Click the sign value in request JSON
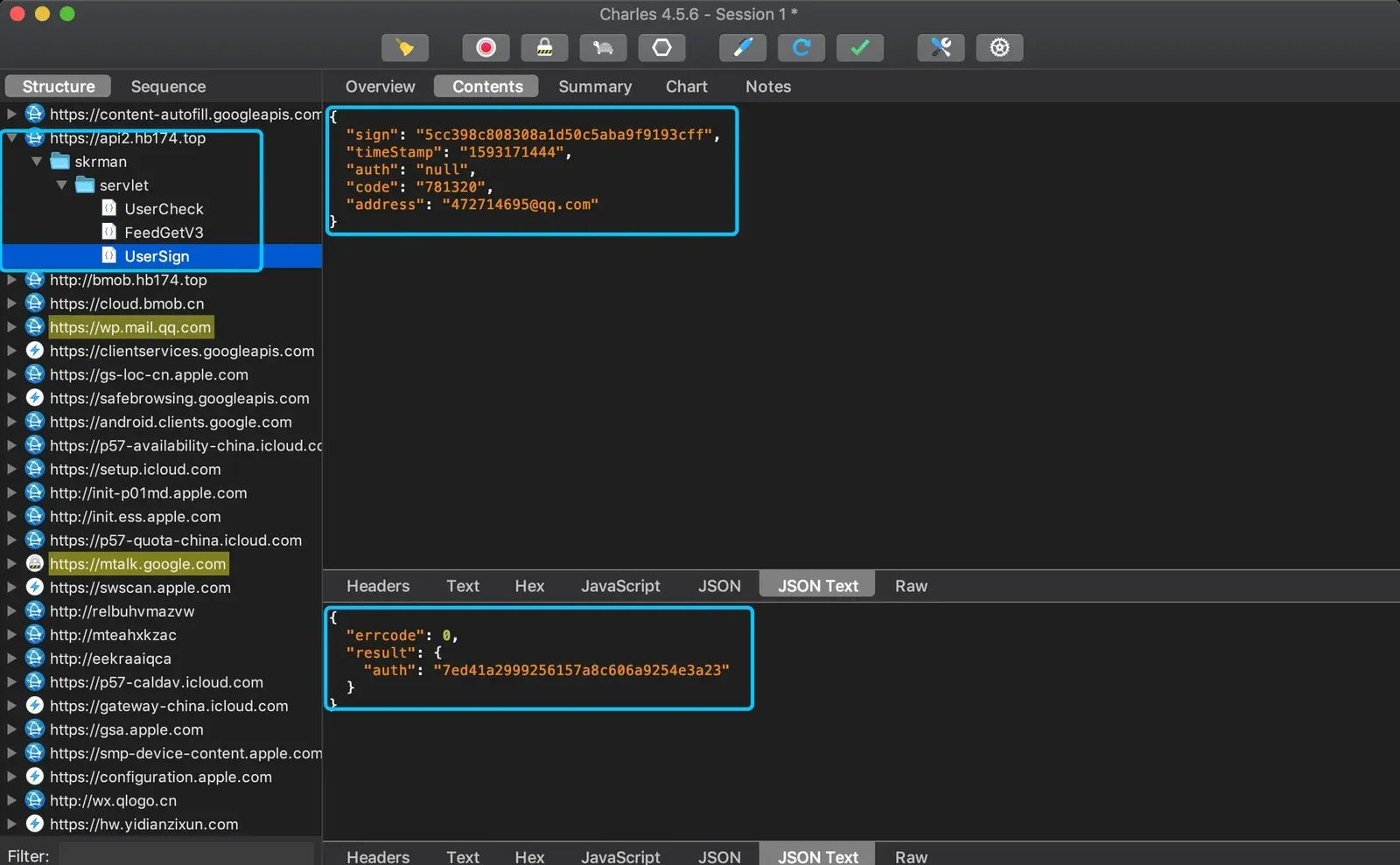This screenshot has width=1400, height=865. [x=564, y=134]
